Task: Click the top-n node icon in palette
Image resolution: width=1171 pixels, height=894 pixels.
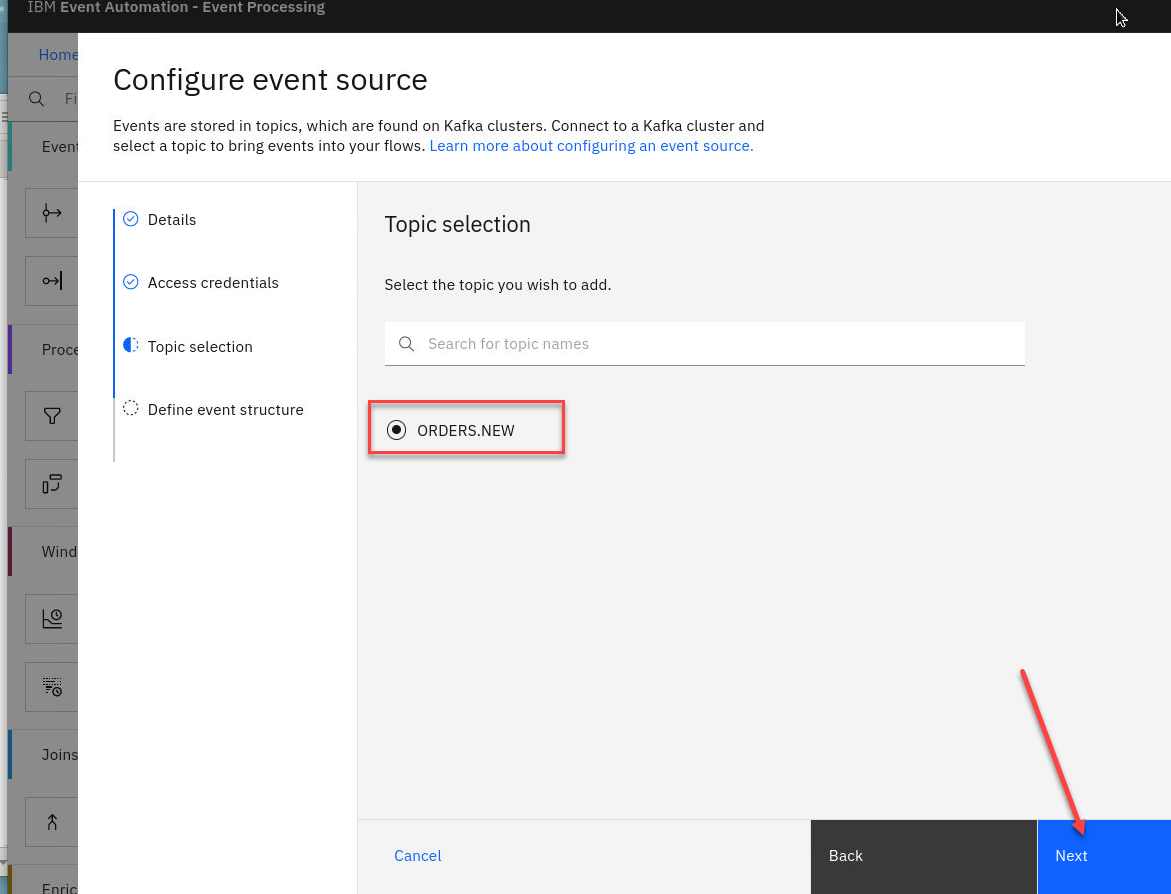Action: pos(52,686)
